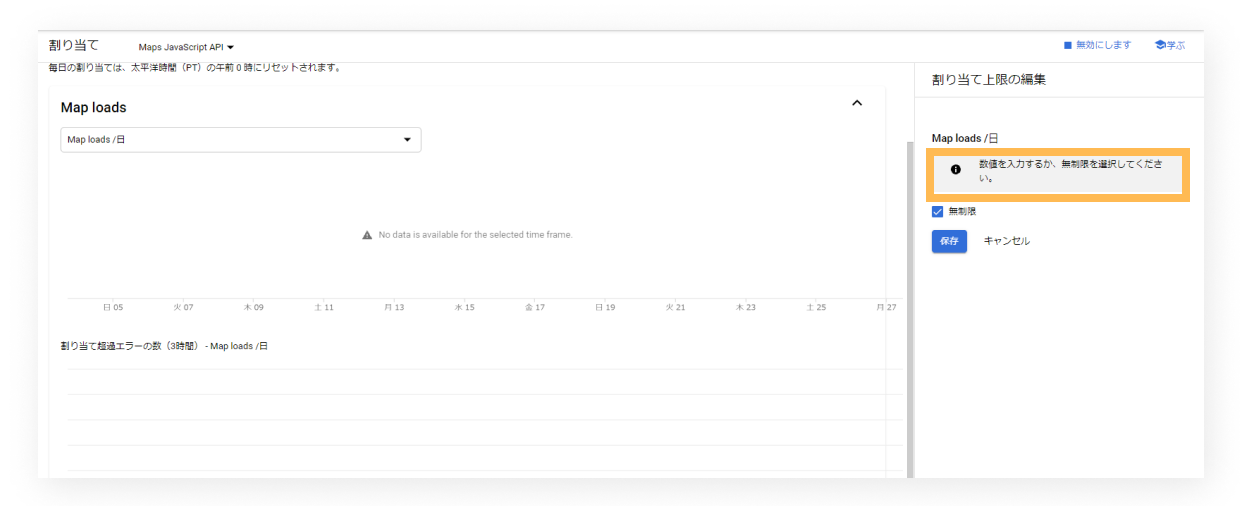Click the info icon in the notice
The height and width of the screenshot is (506, 1240).
tap(955, 170)
